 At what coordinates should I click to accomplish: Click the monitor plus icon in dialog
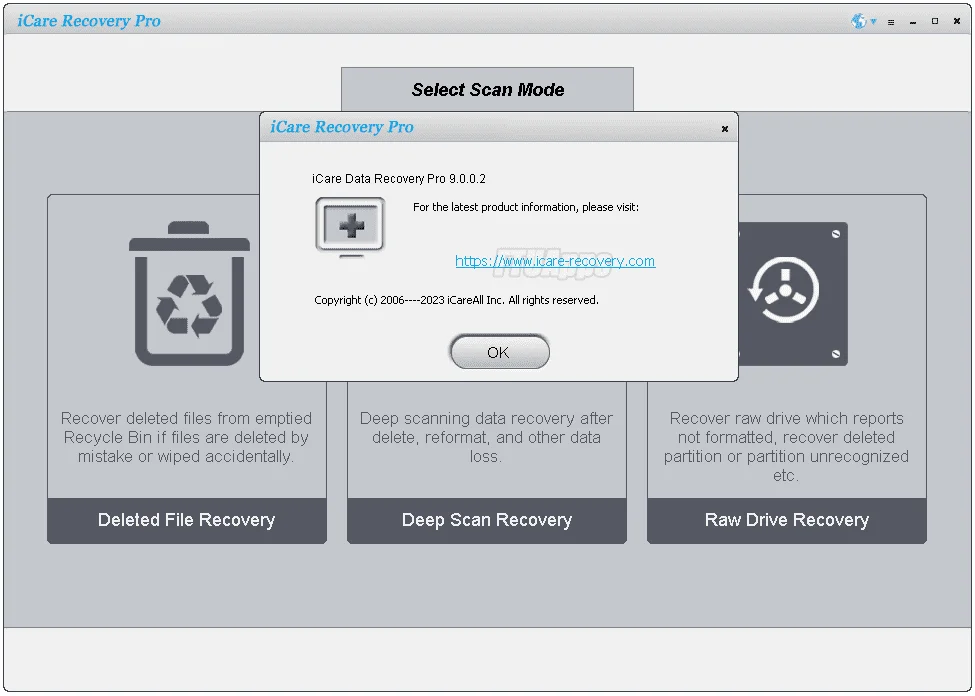[x=350, y=226]
